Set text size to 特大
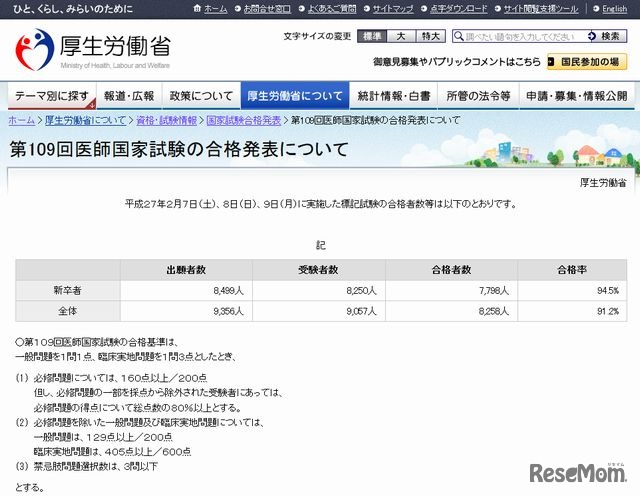Image resolution: width=640 pixels, height=496 pixels. [x=431, y=36]
